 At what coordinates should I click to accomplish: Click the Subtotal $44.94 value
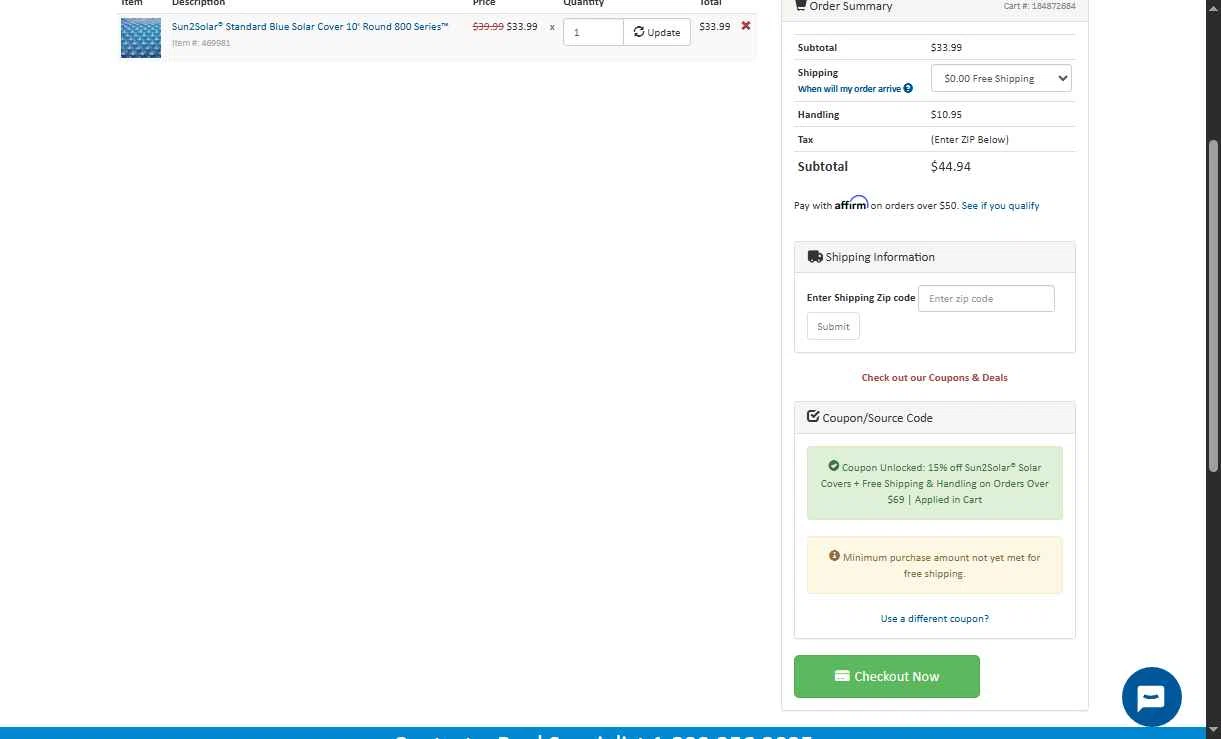coord(950,167)
